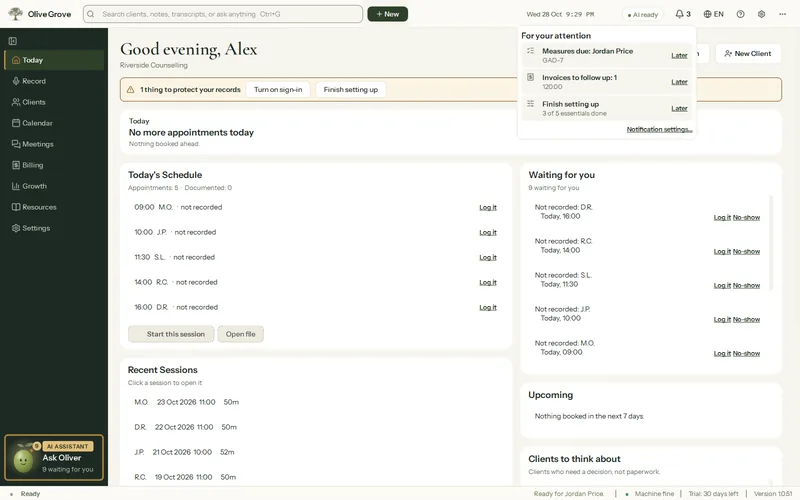
Task: Open Notification settings link
Action: [659, 130]
